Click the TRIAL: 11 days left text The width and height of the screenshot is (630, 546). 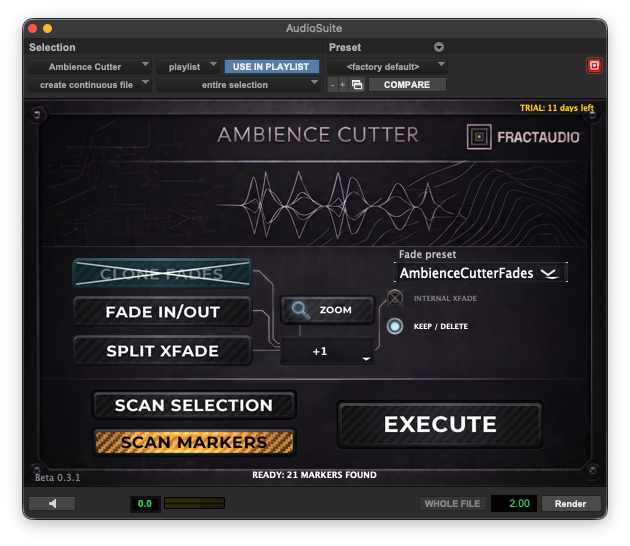pyautogui.click(x=556, y=108)
